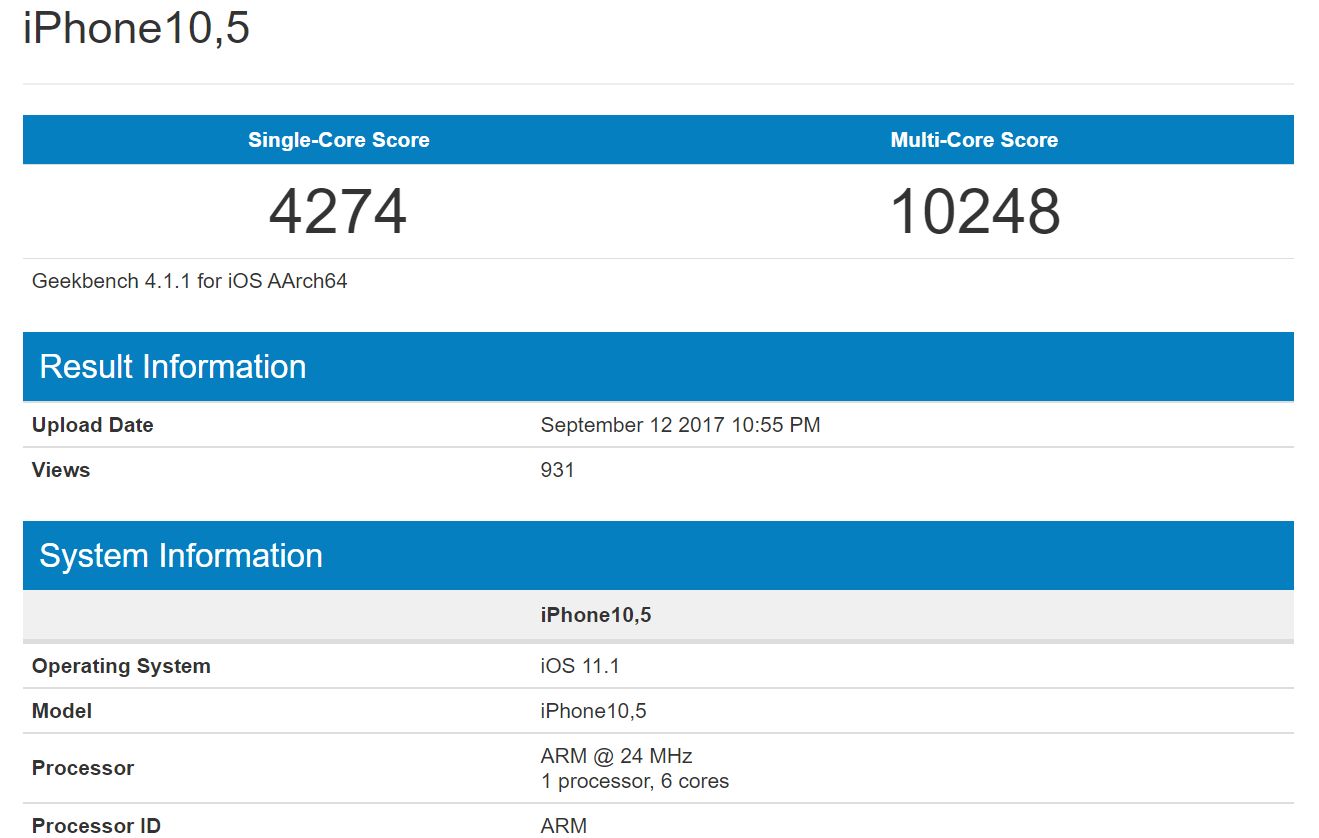Click the iPhone10,5 page title heading
This screenshot has height=838, width=1319.
pyautogui.click(x=136, y=29)
